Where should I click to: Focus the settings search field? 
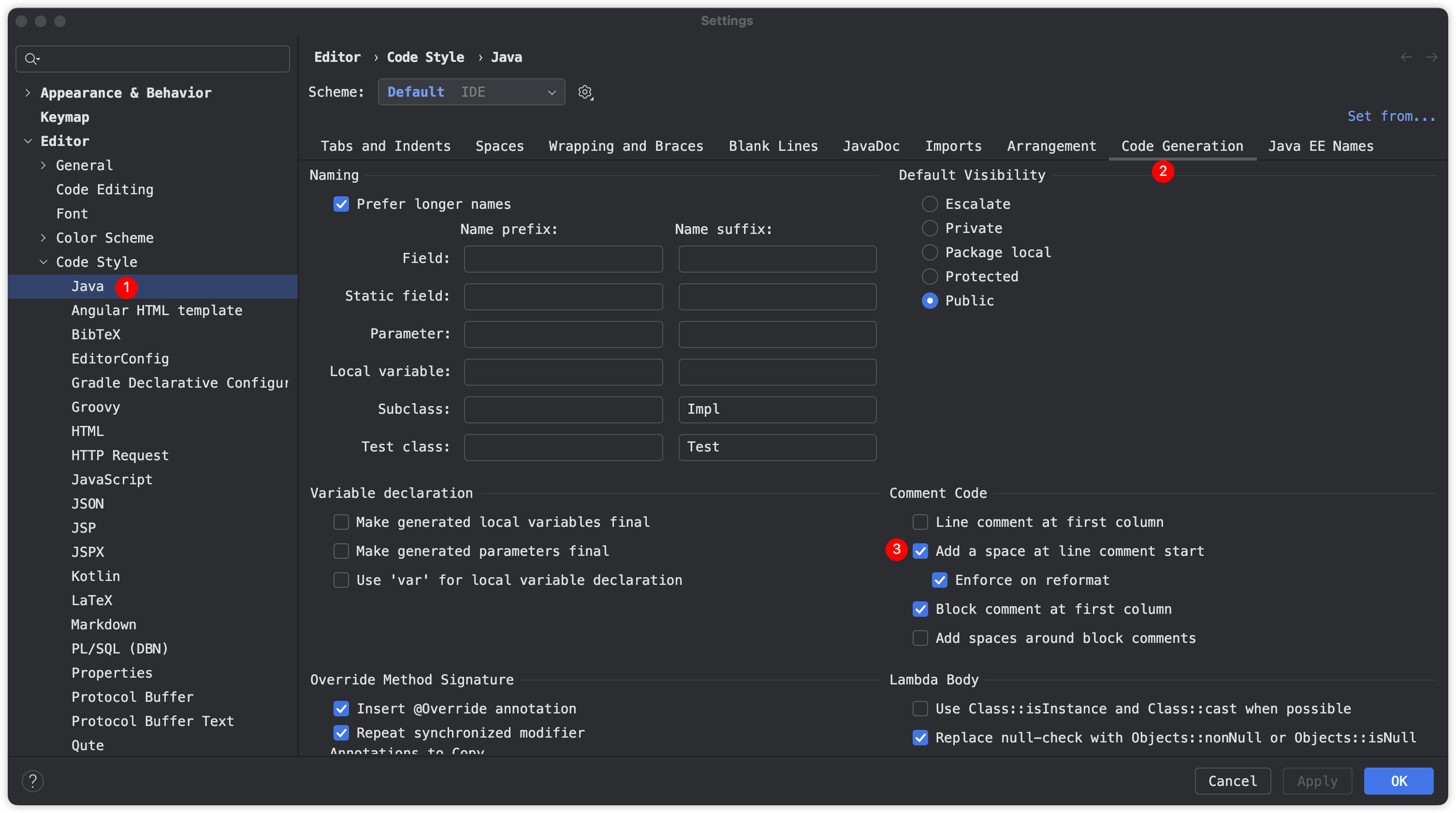click(x=153, y=59)
